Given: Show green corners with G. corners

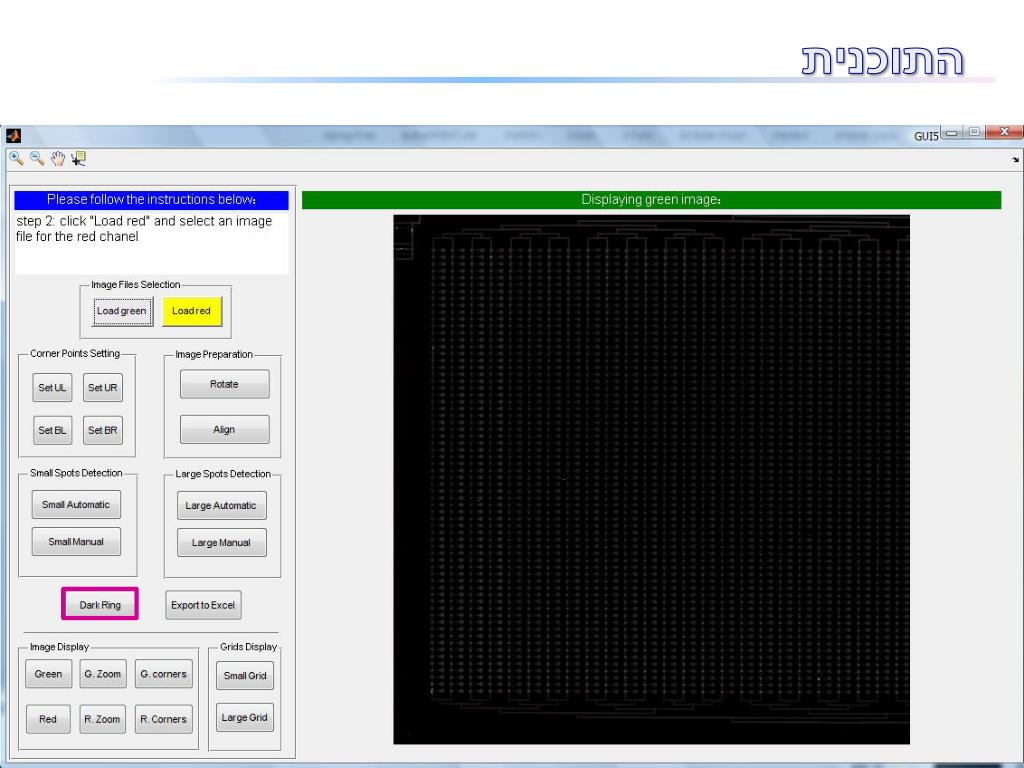Looking at the screenshot, I should (x=163, y=674).
